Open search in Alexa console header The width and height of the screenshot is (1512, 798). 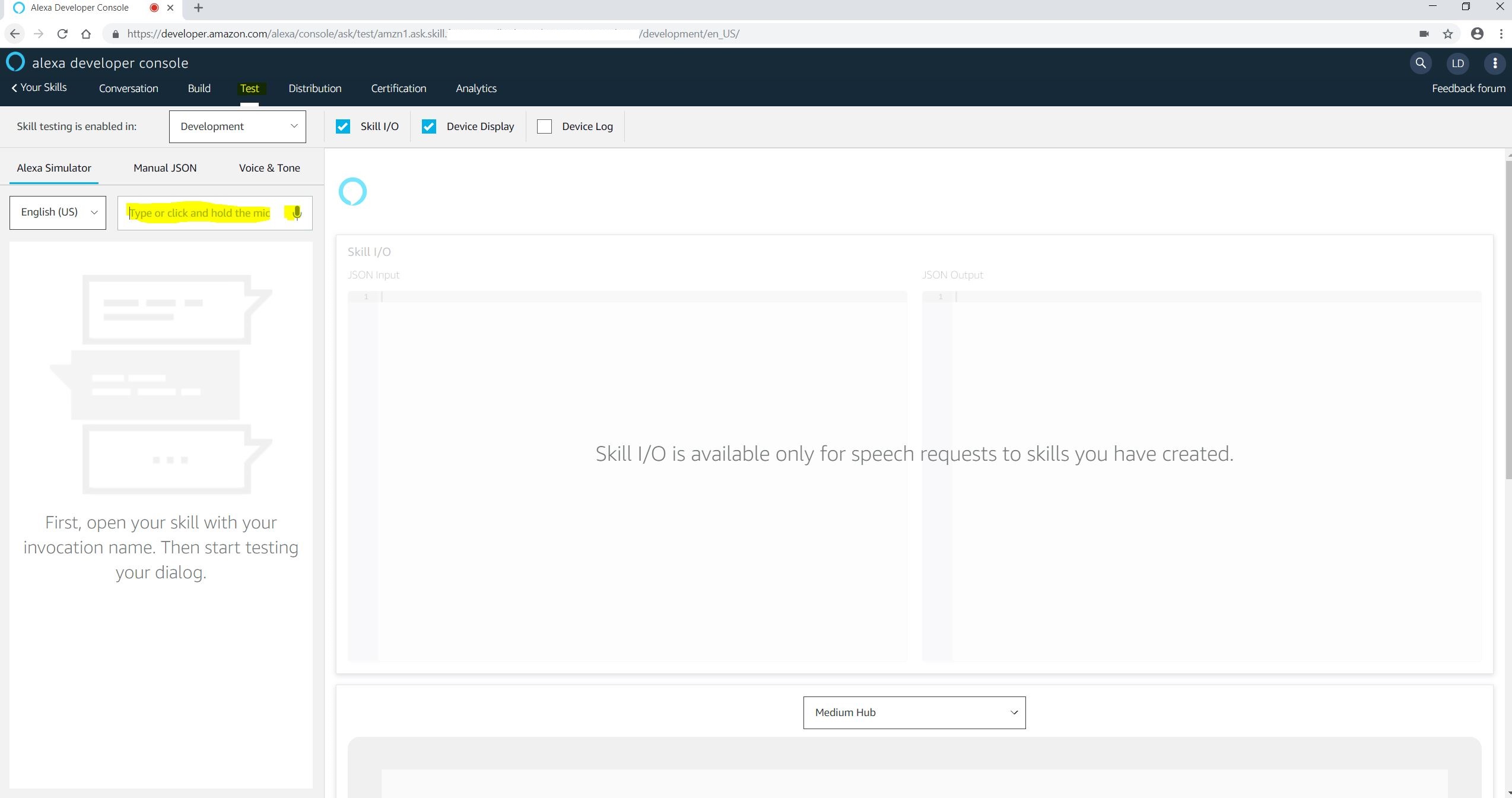1421,63
